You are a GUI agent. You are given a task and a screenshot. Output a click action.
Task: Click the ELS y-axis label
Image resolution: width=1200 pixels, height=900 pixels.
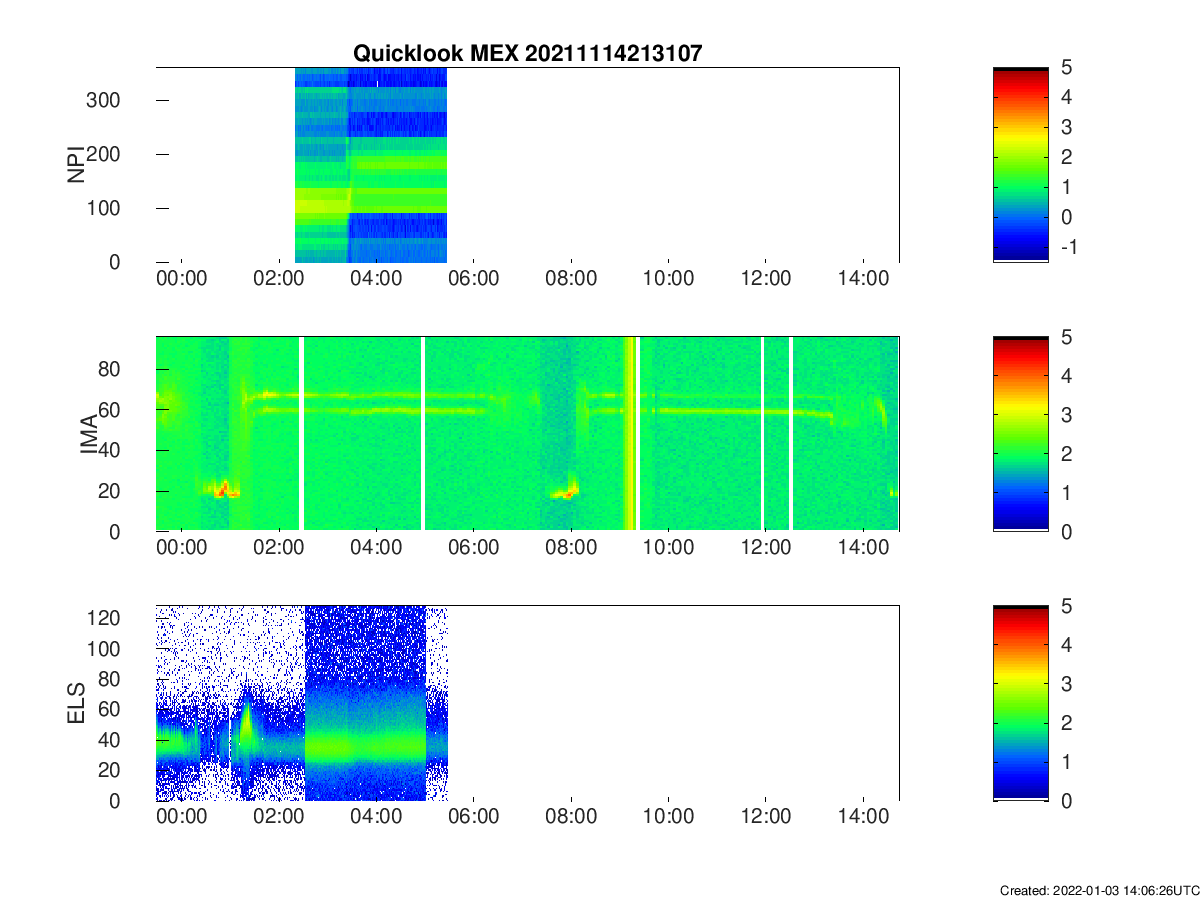point(76,703)
